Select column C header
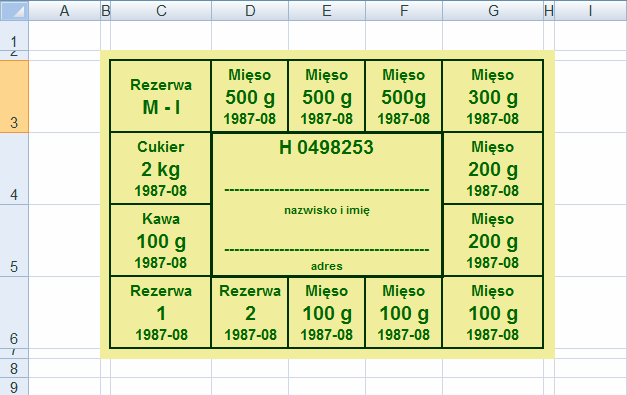Image resolution: width=627 pixels, height=395 pixels. (x=161, y=10)
